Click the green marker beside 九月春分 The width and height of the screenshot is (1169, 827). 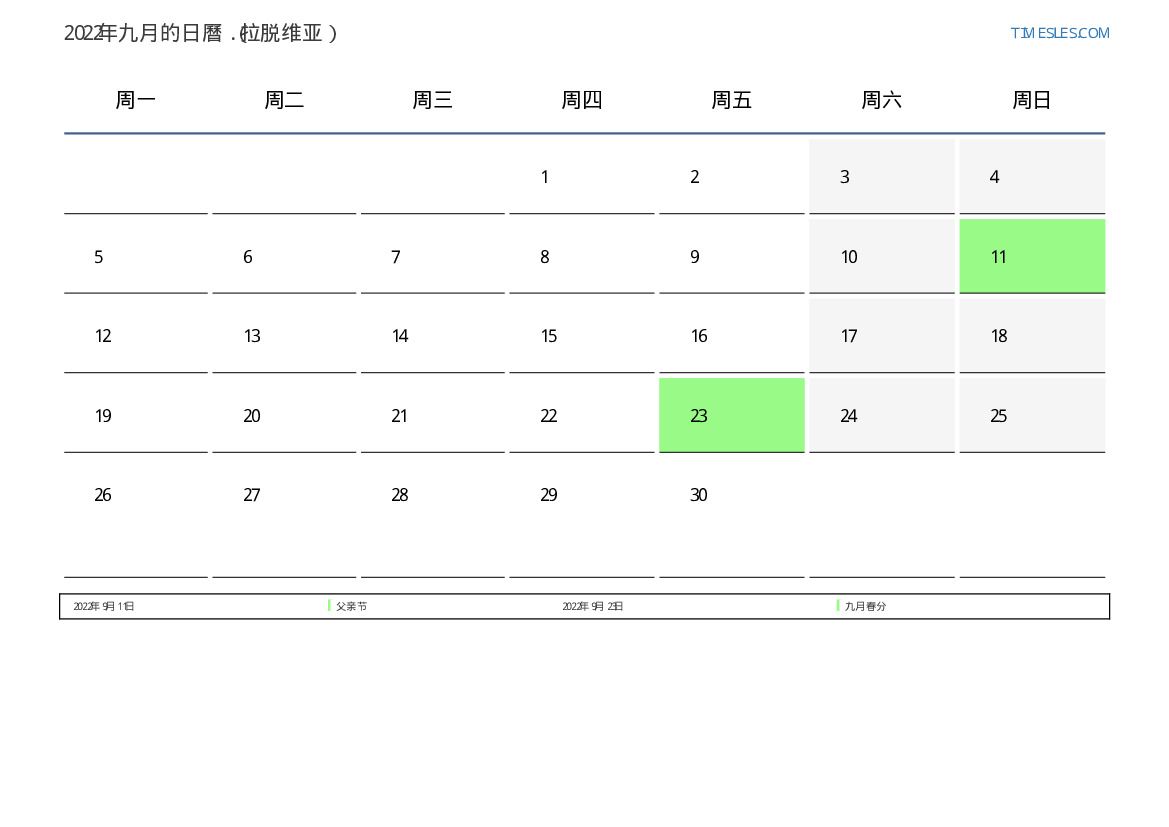pyautogui.click(x=838, y=606)
